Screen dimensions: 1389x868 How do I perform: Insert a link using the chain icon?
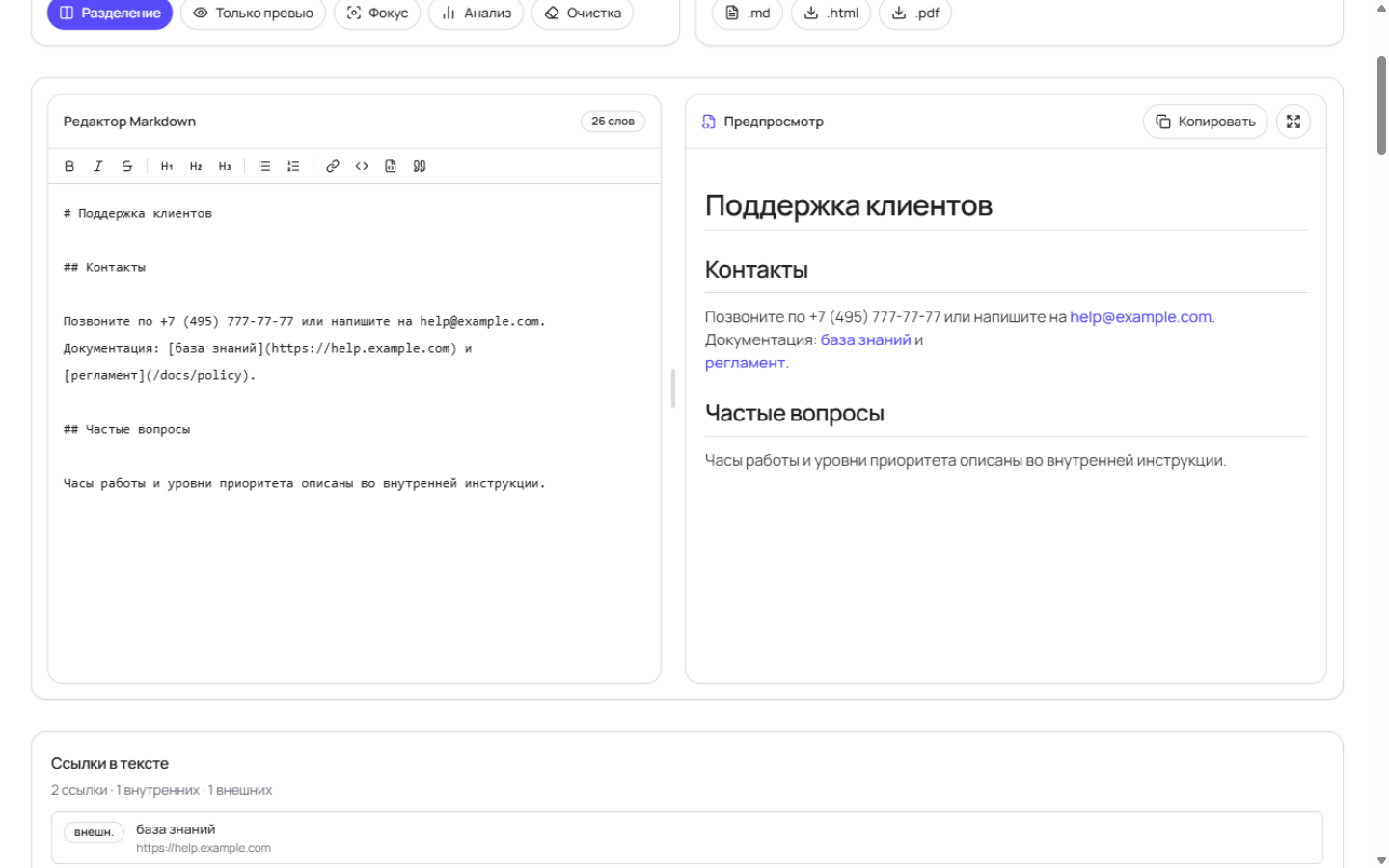333,166
